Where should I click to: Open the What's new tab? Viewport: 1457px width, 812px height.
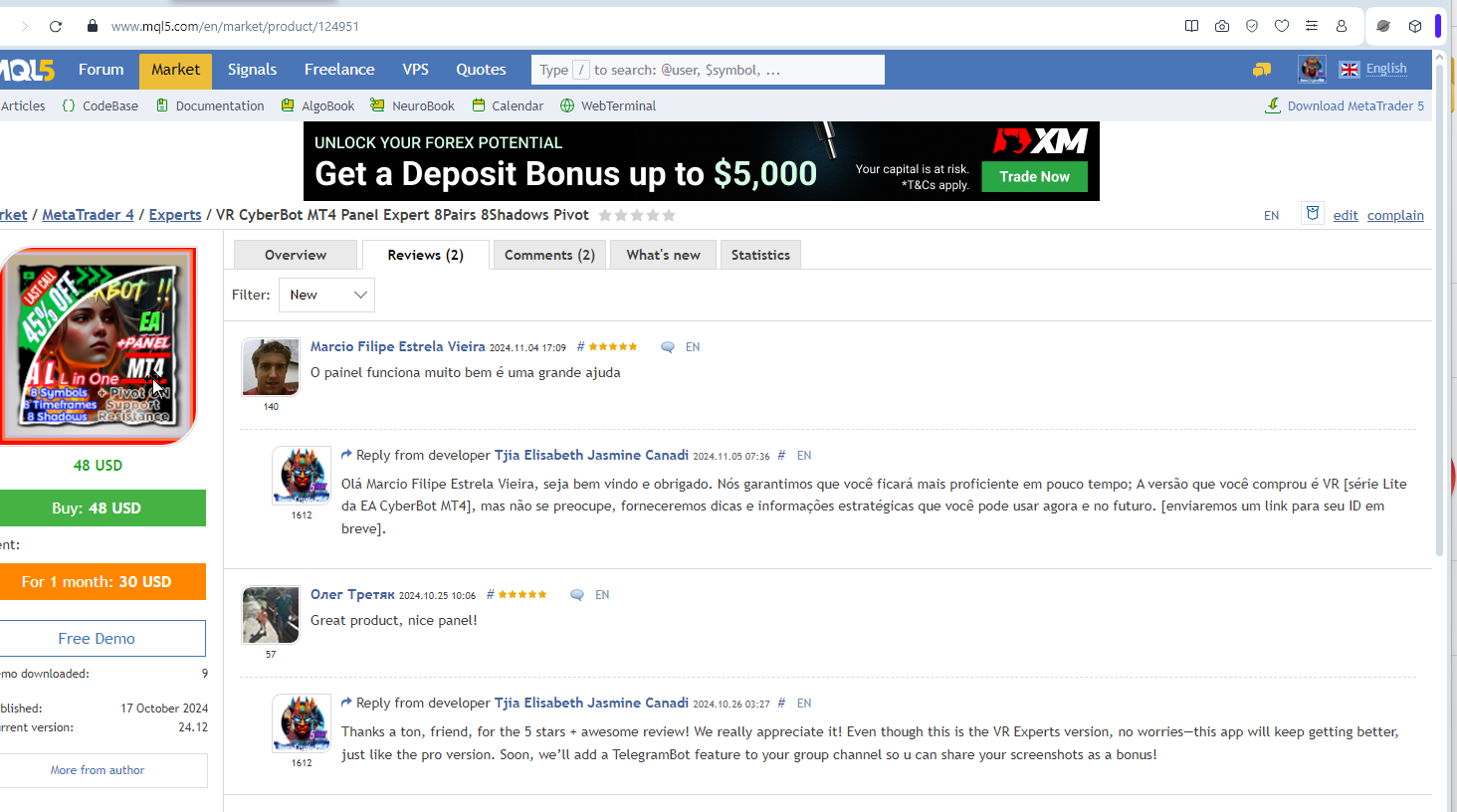663,255
